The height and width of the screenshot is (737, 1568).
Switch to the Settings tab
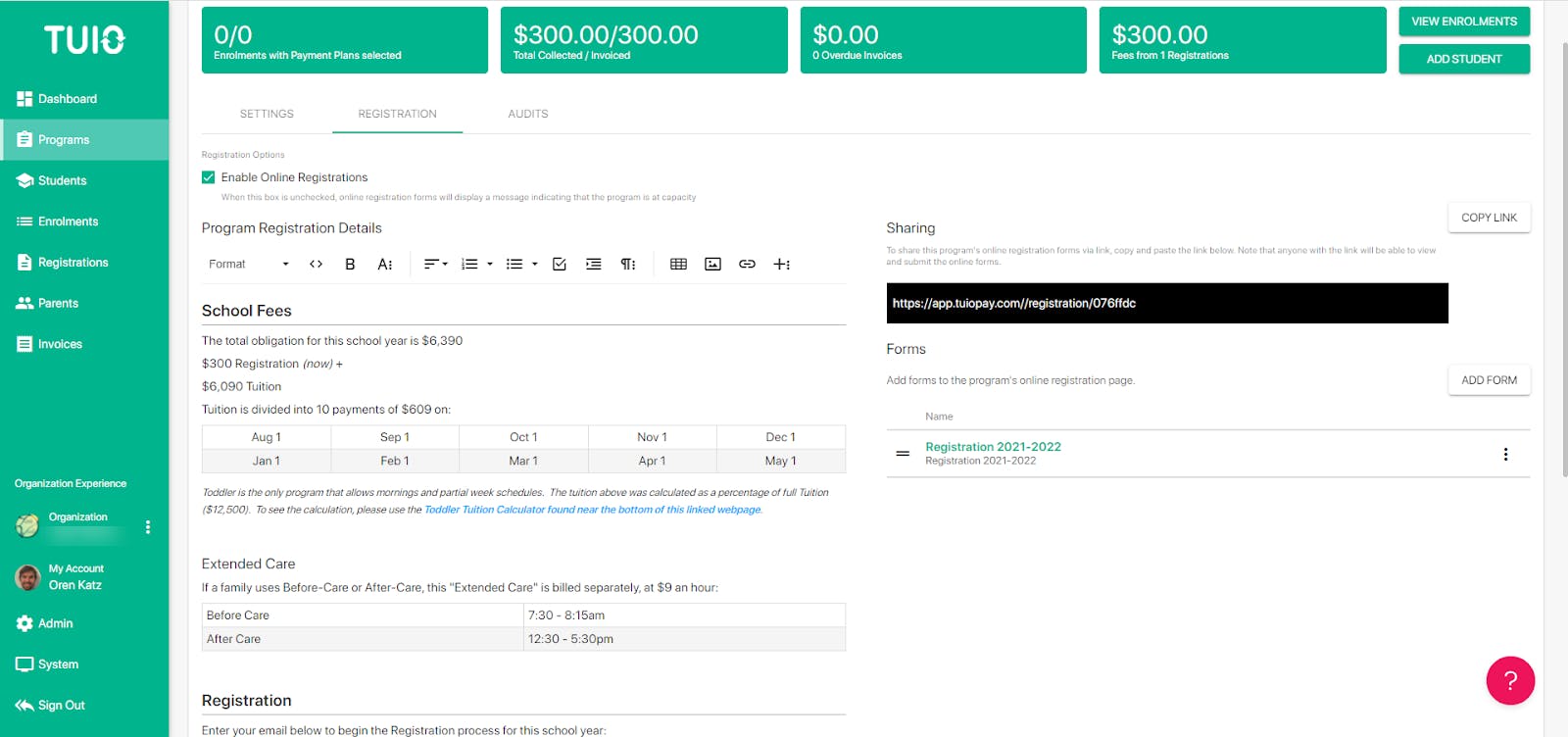tap(267, 114)
